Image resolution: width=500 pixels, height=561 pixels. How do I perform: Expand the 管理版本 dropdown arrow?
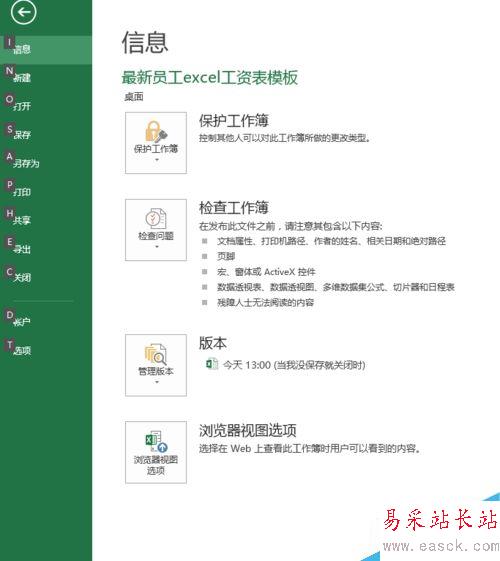tap(157, 382)
